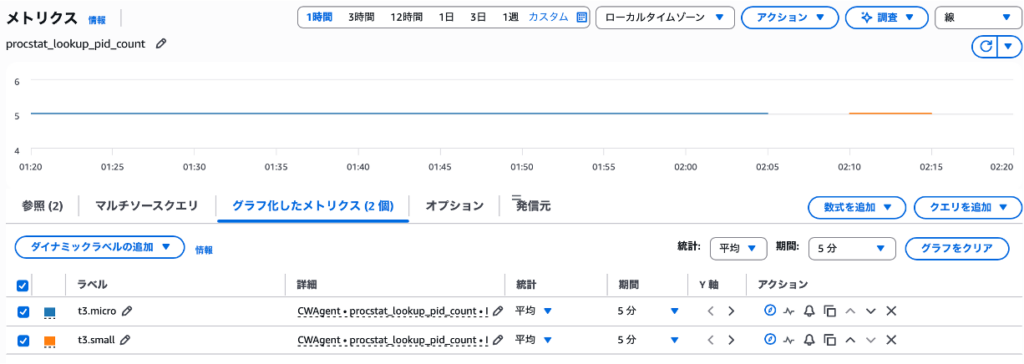Screen dimensions: 1024x364
Task: Edit details pencil for the t3.micro row
Action: (x=498, y=311)
